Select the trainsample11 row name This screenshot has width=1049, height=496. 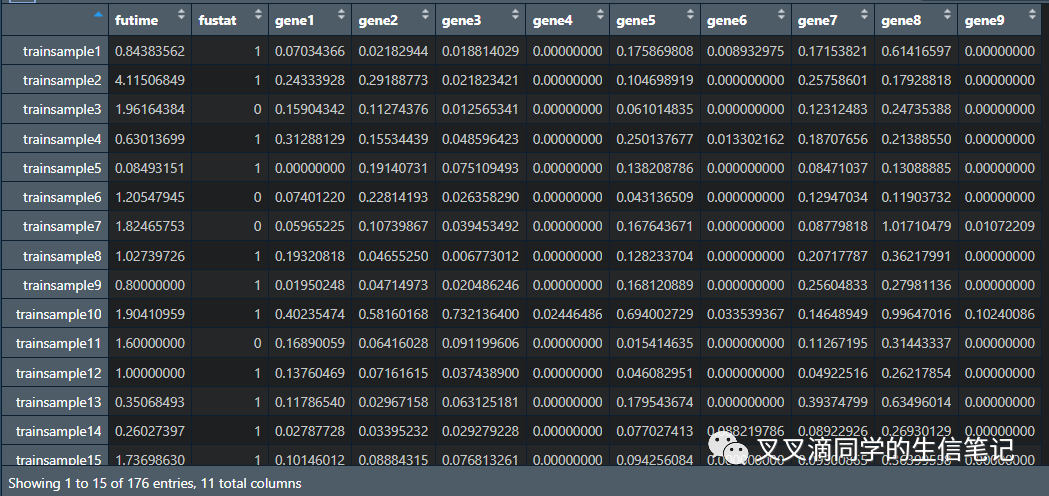59,343
